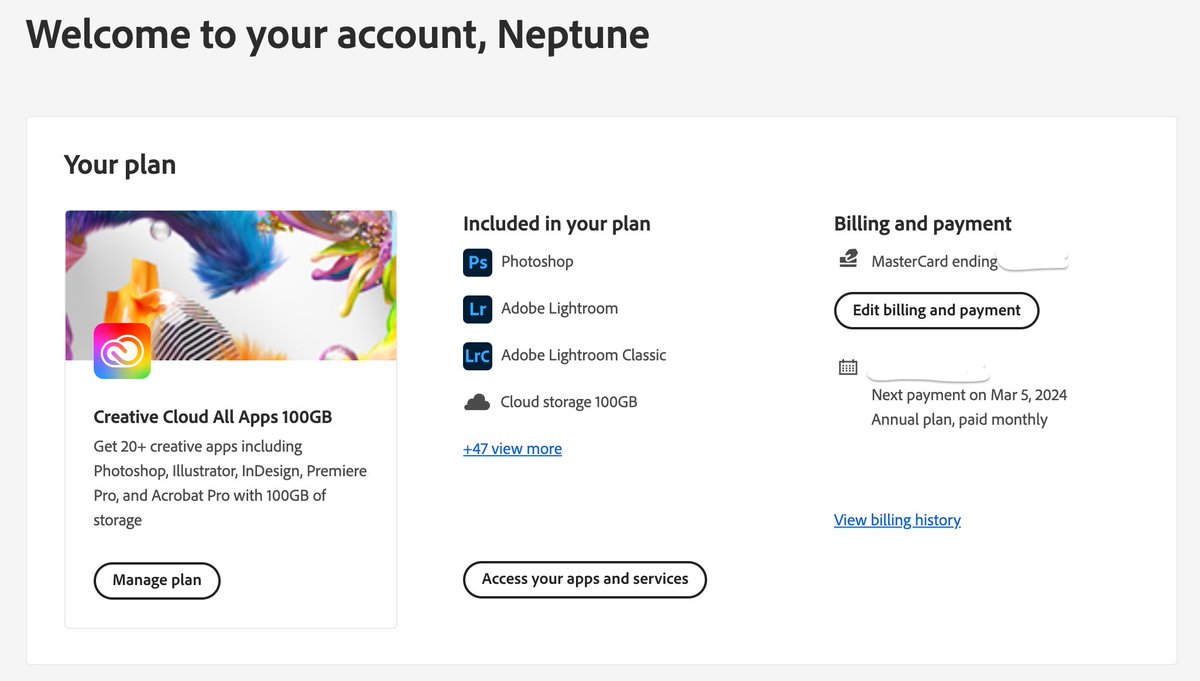The height and width of the screenshot is (681, 1200).
Task: Select the Photoshop label text
Action: click(x=537, y=262)
